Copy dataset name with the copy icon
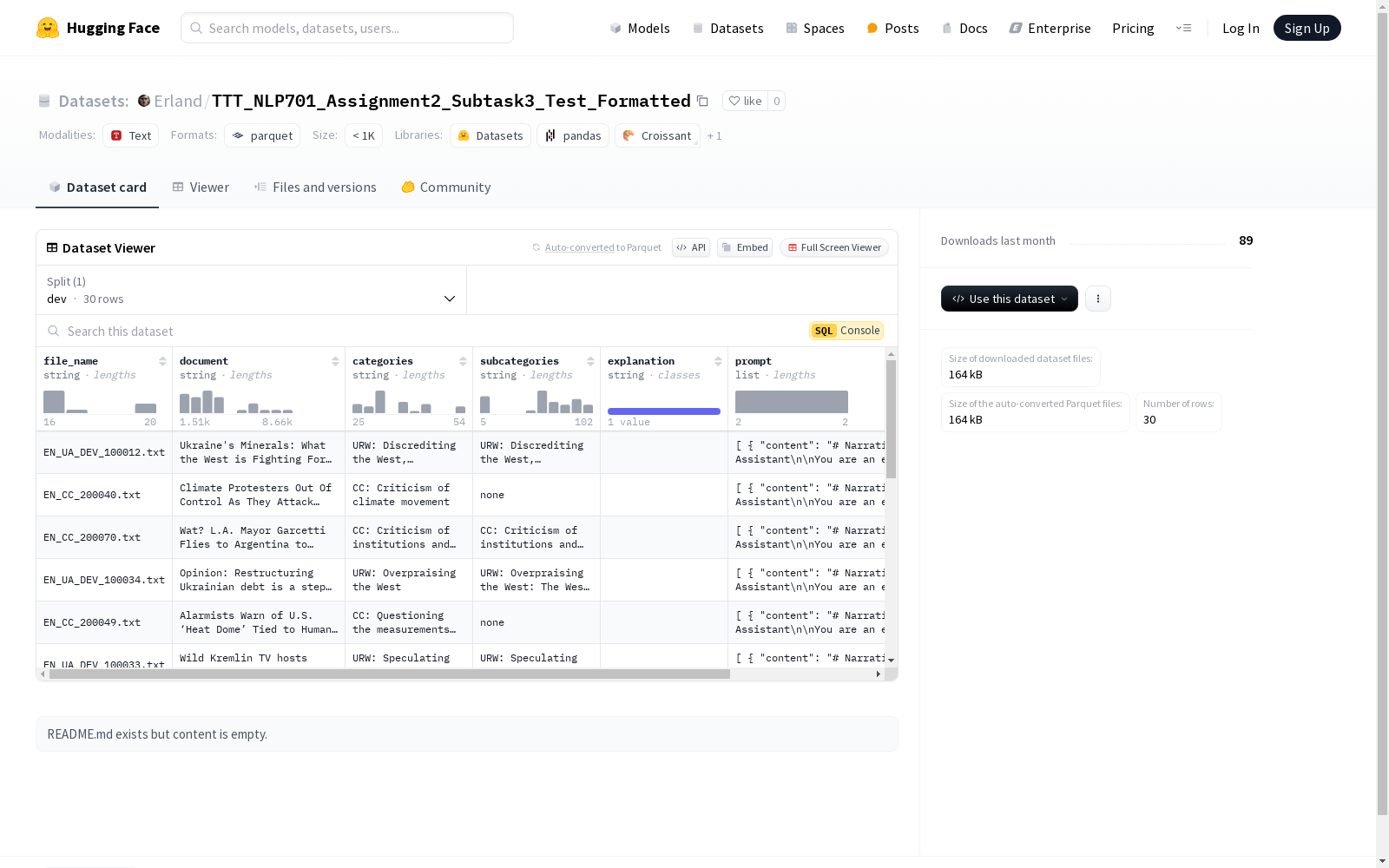Screen dimensions: 1389x868 click(x=702, y=101)
